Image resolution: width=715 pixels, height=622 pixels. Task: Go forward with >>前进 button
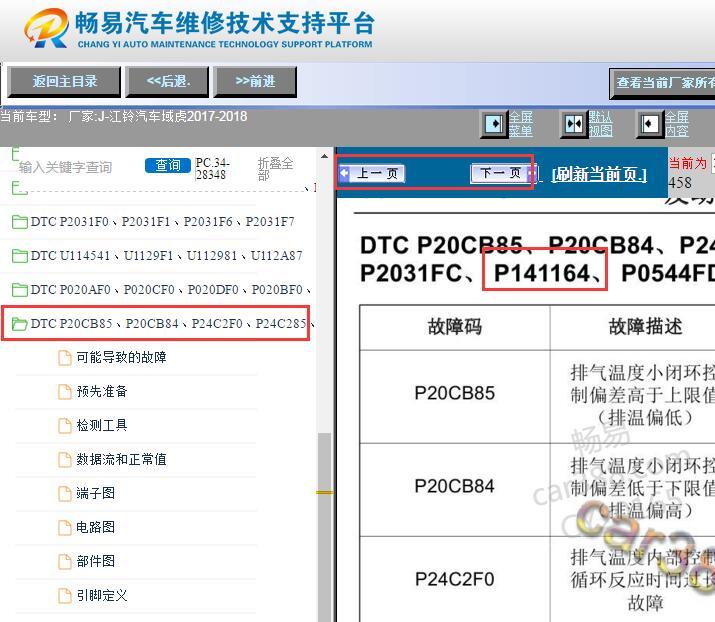pos(255,82)
